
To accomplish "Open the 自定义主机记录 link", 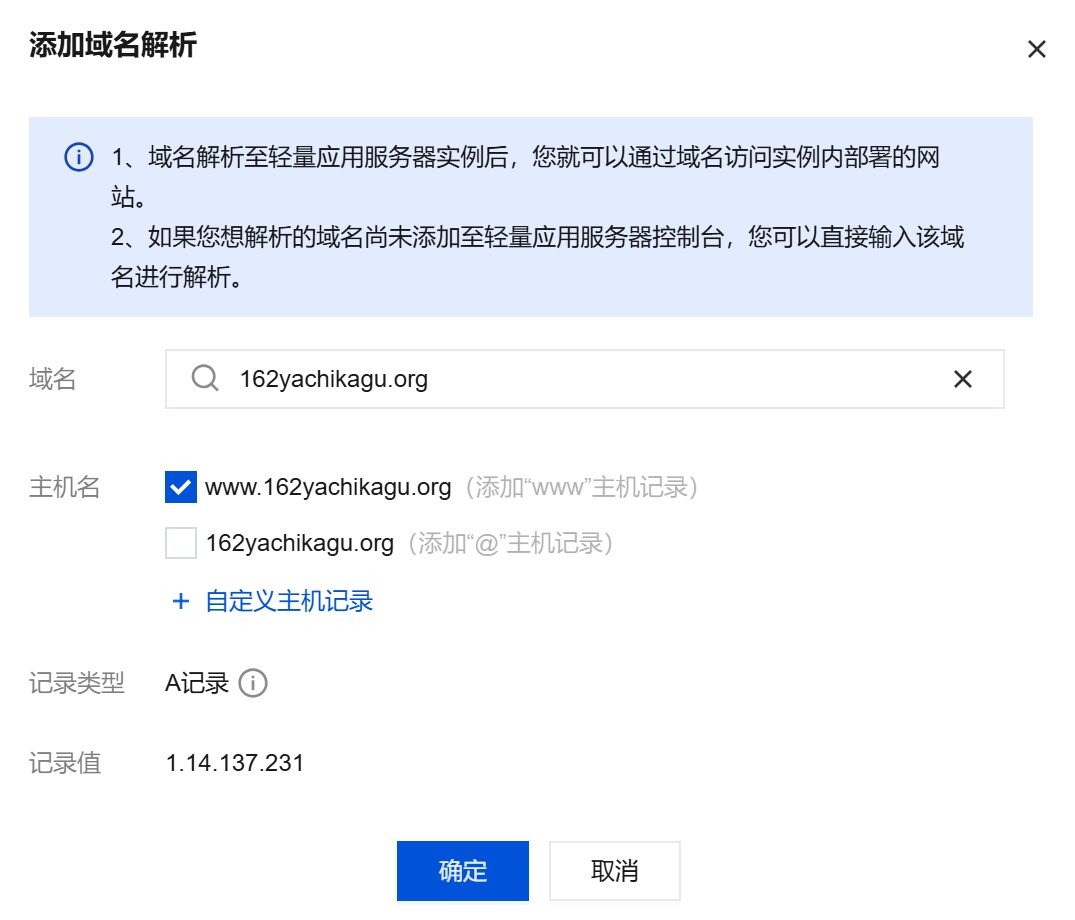I will click(x=289, y=601).
